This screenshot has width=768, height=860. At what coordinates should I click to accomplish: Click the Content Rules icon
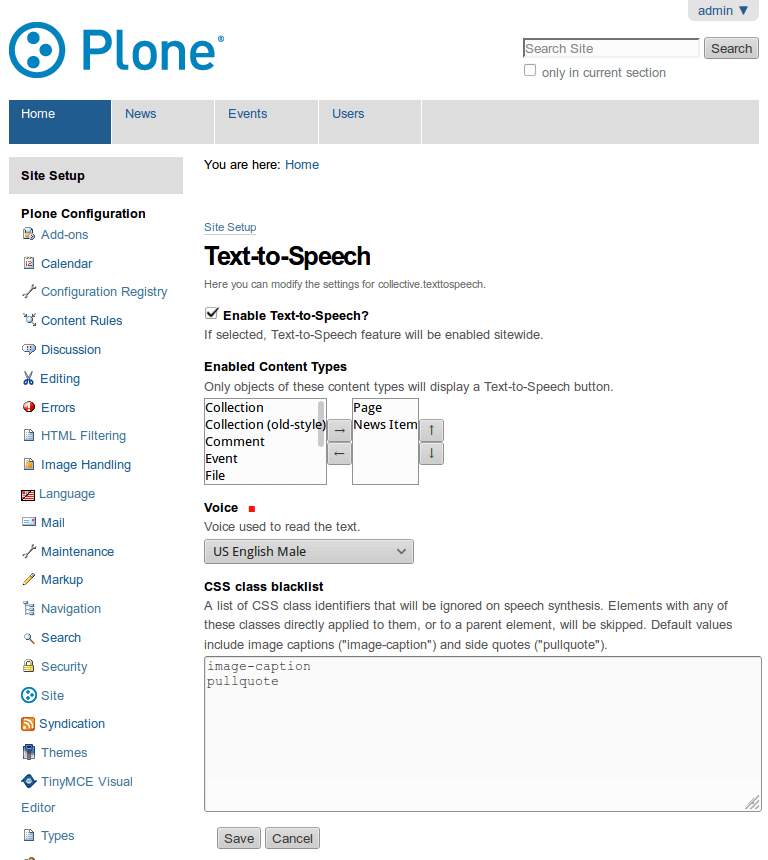pos(29,320)
